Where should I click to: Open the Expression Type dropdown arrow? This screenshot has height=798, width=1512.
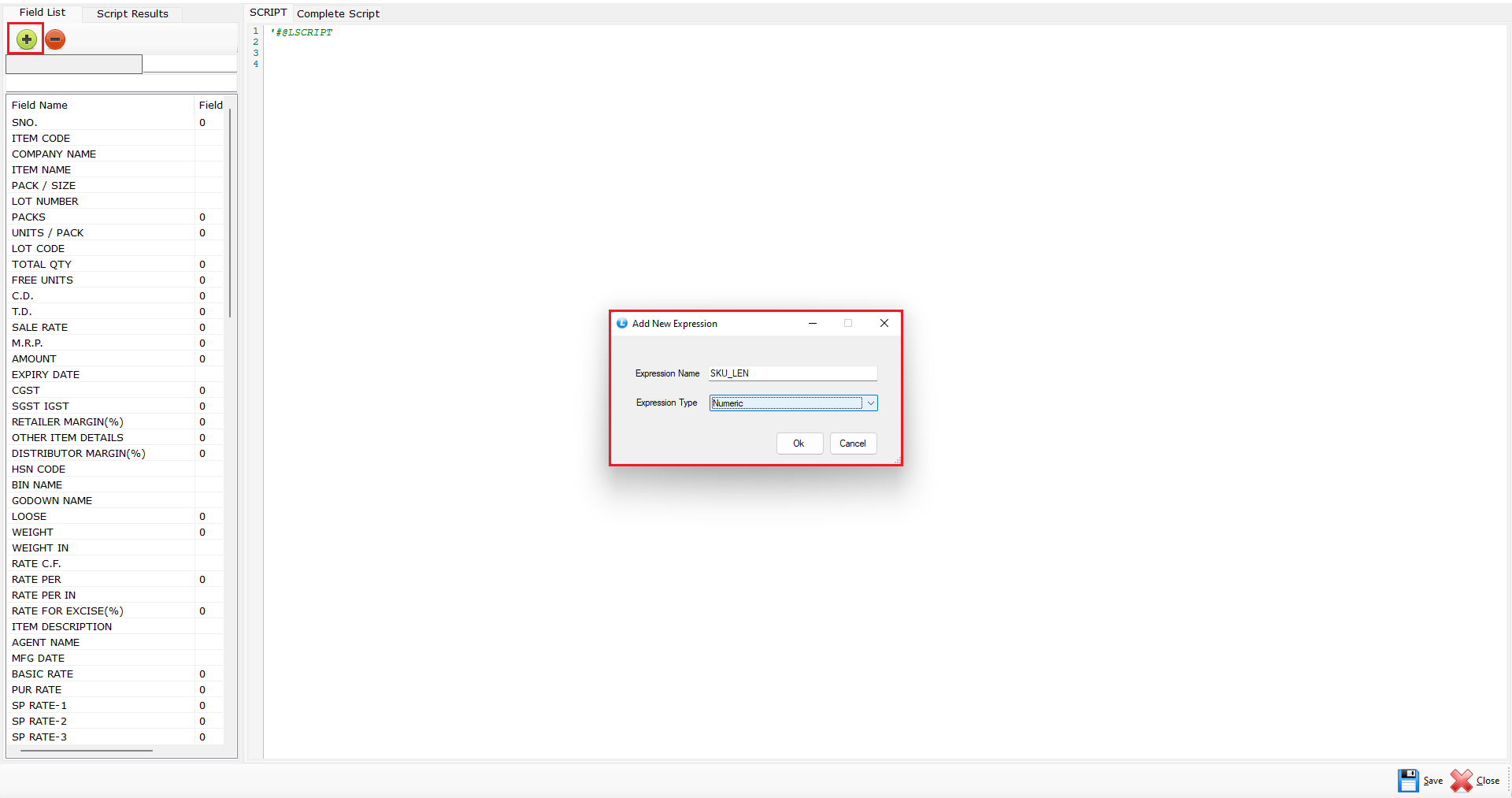pos(871,403)
